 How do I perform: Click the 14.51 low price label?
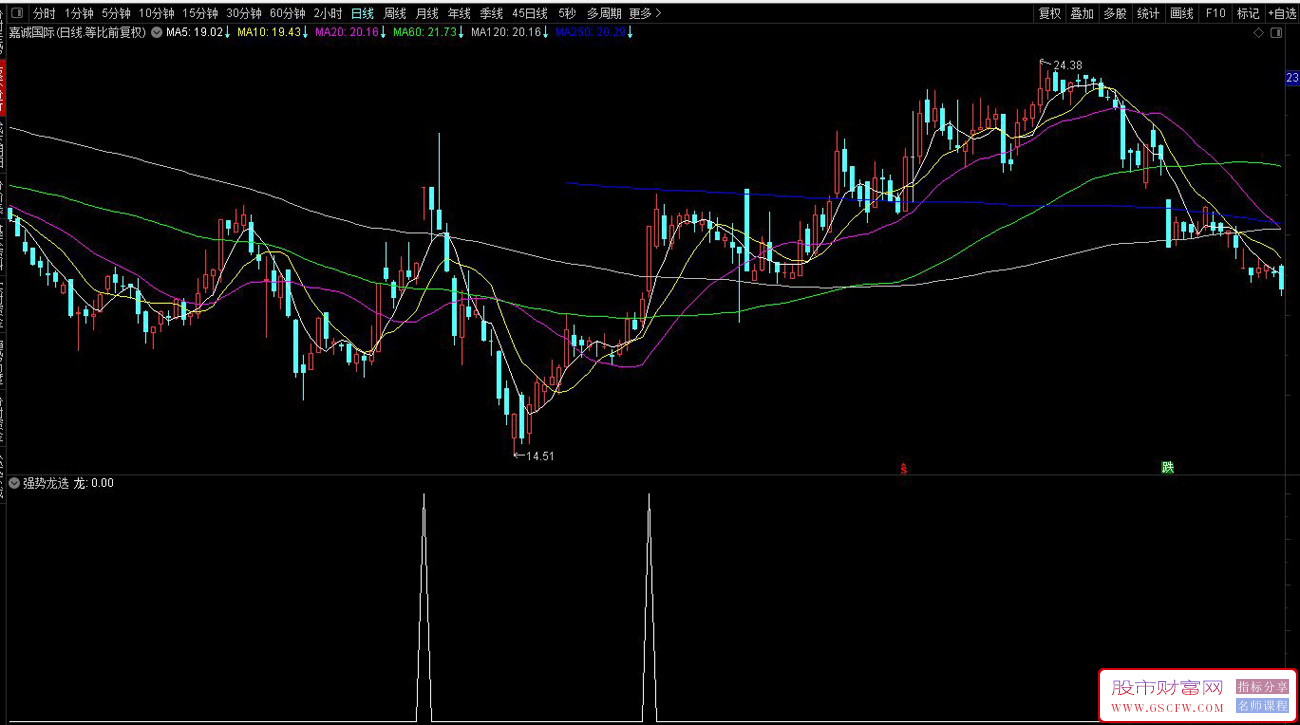[x=540, y=456]
